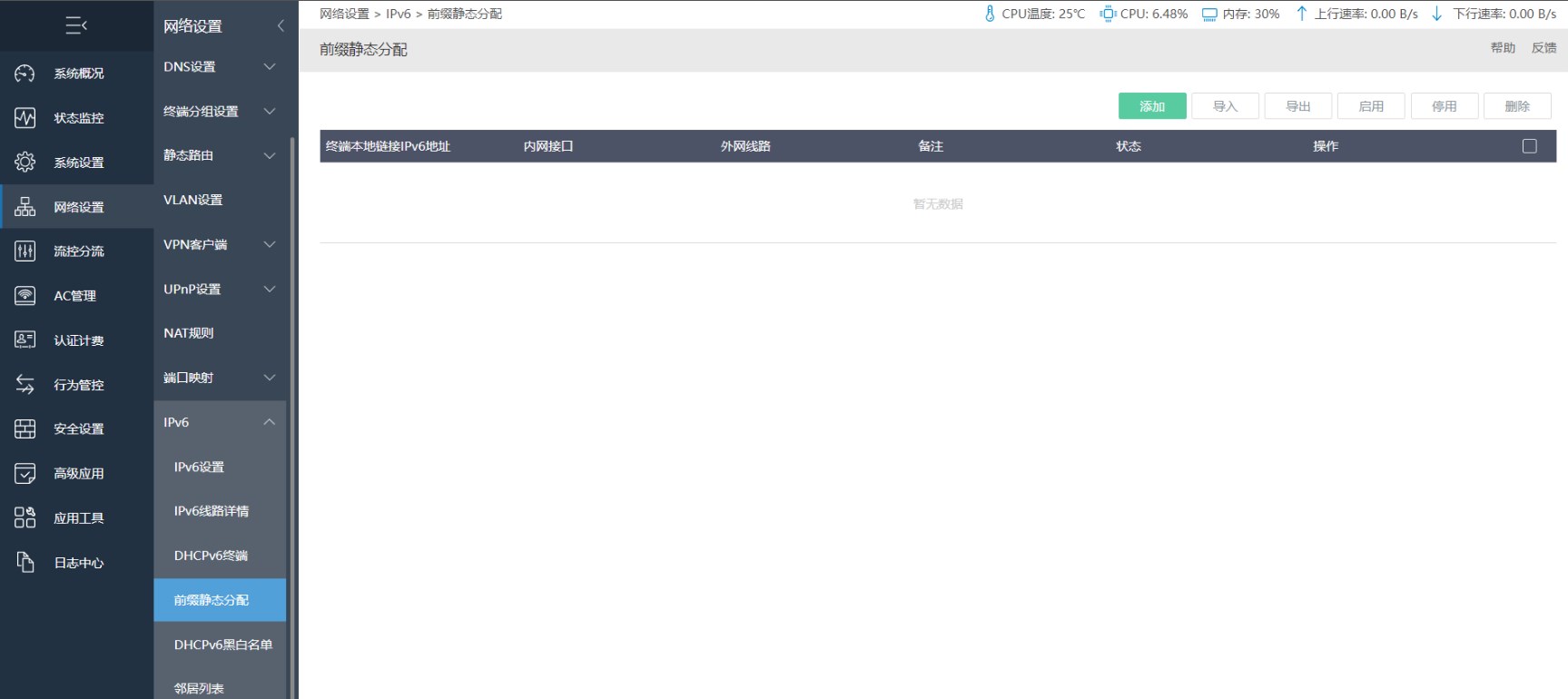1568x699 pixels.
Task: Click the 应用工具 apps icon
Action: (25, 518)
